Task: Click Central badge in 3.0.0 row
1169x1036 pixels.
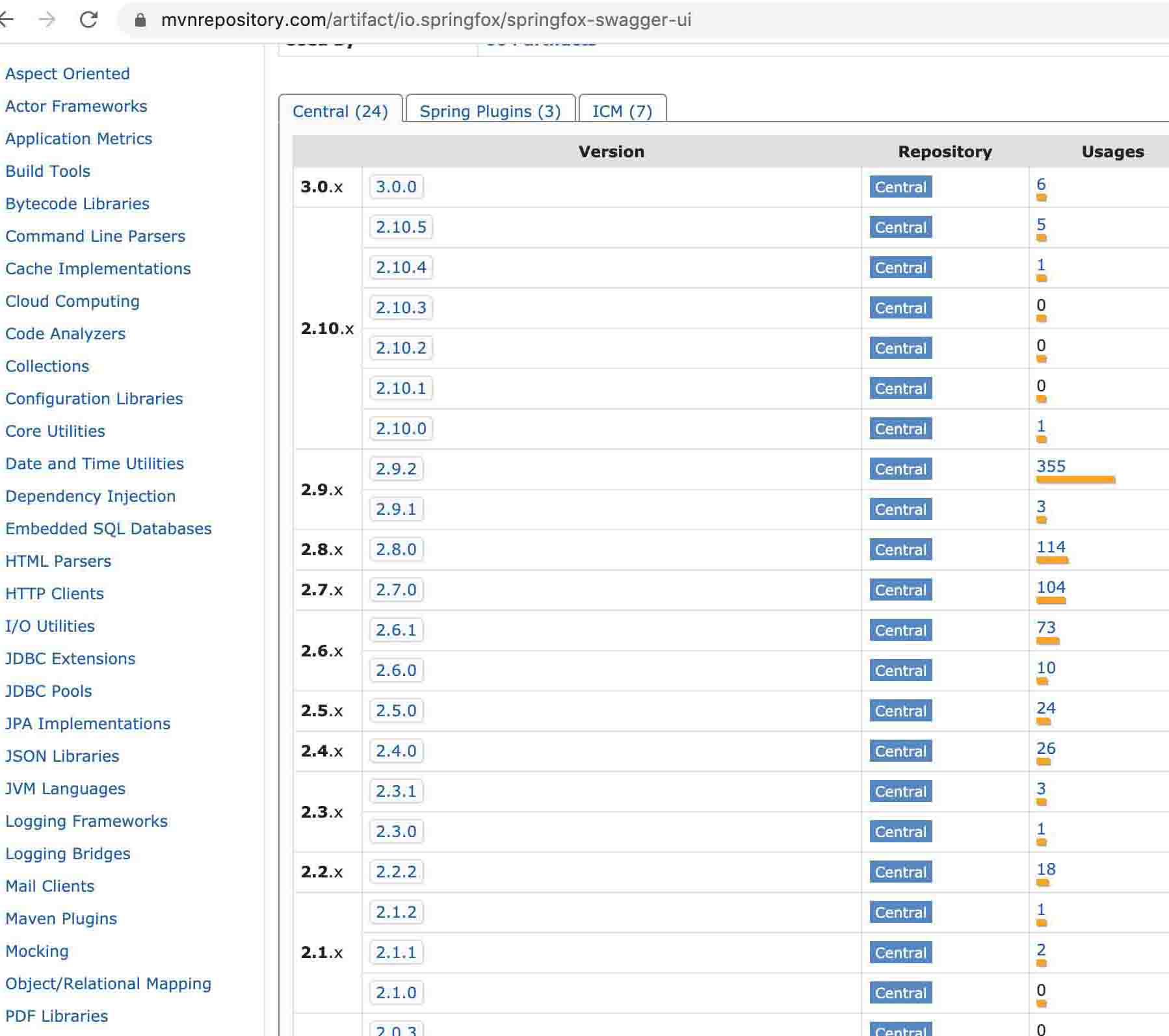Action: (x=900, y=187)
